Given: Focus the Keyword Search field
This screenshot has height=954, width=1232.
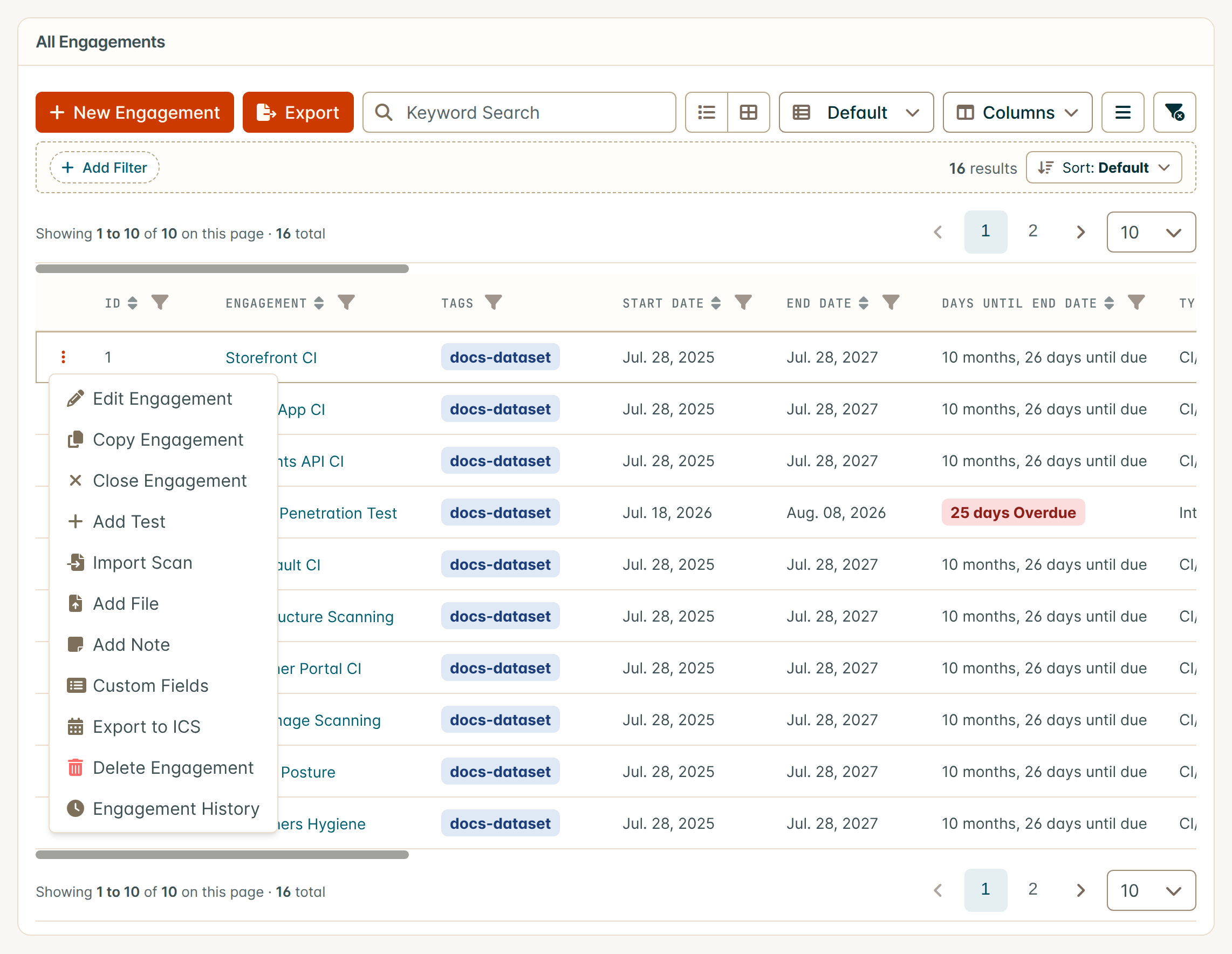Looking at the screenshot, I should (x=519, y=112).
